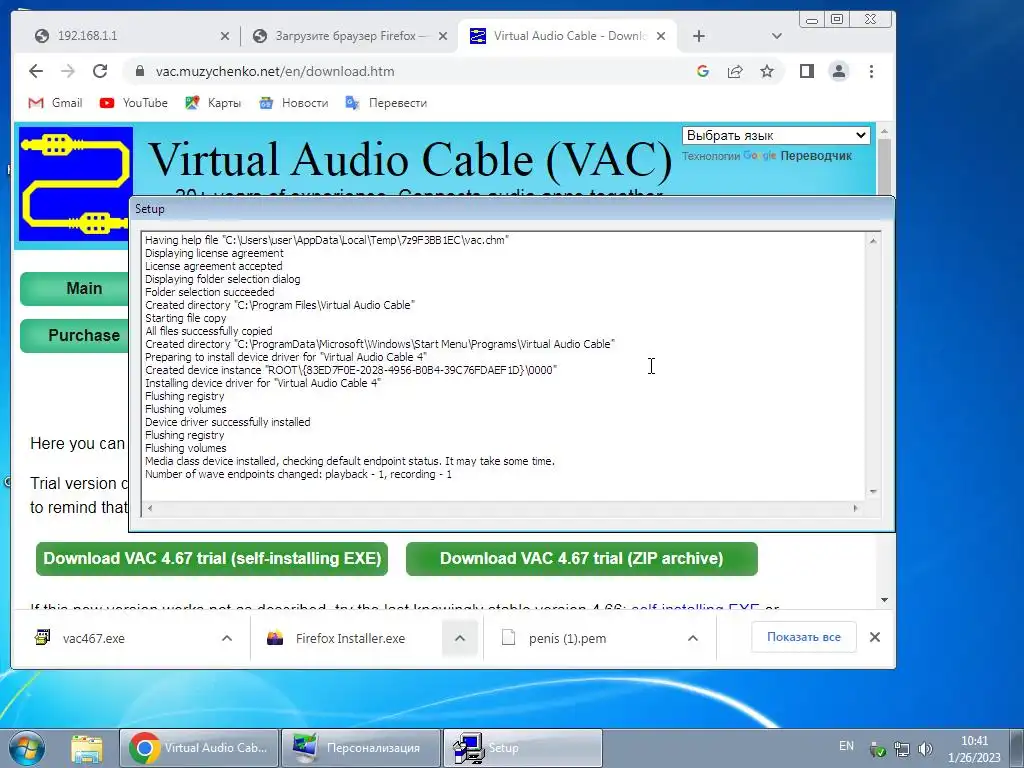This screenshot has width=1024, height=768.
Task: Click the address bar URL
Action: coord(275,71)
